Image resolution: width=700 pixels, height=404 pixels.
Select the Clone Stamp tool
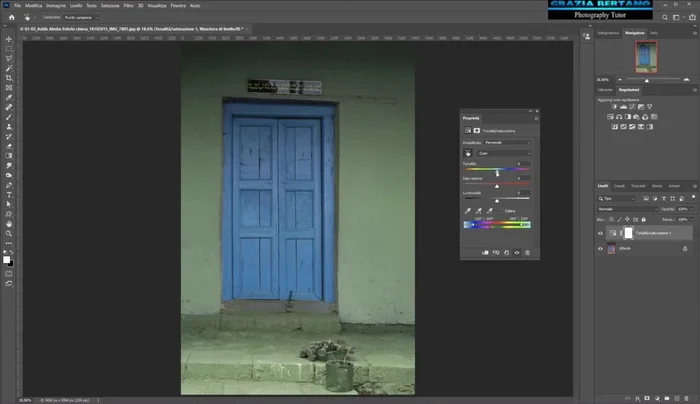[8, 127]
